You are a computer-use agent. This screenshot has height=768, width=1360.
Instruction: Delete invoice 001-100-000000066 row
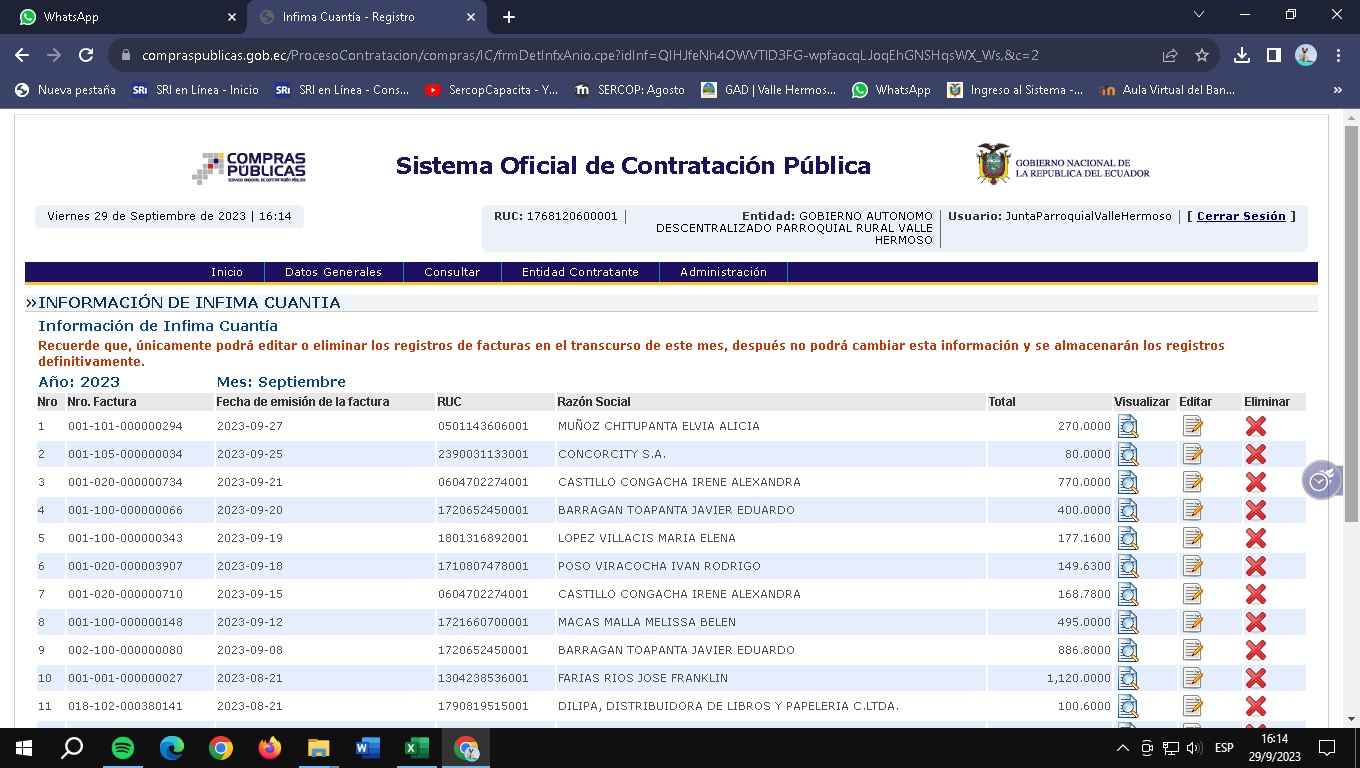click(x=1255, y=510)
